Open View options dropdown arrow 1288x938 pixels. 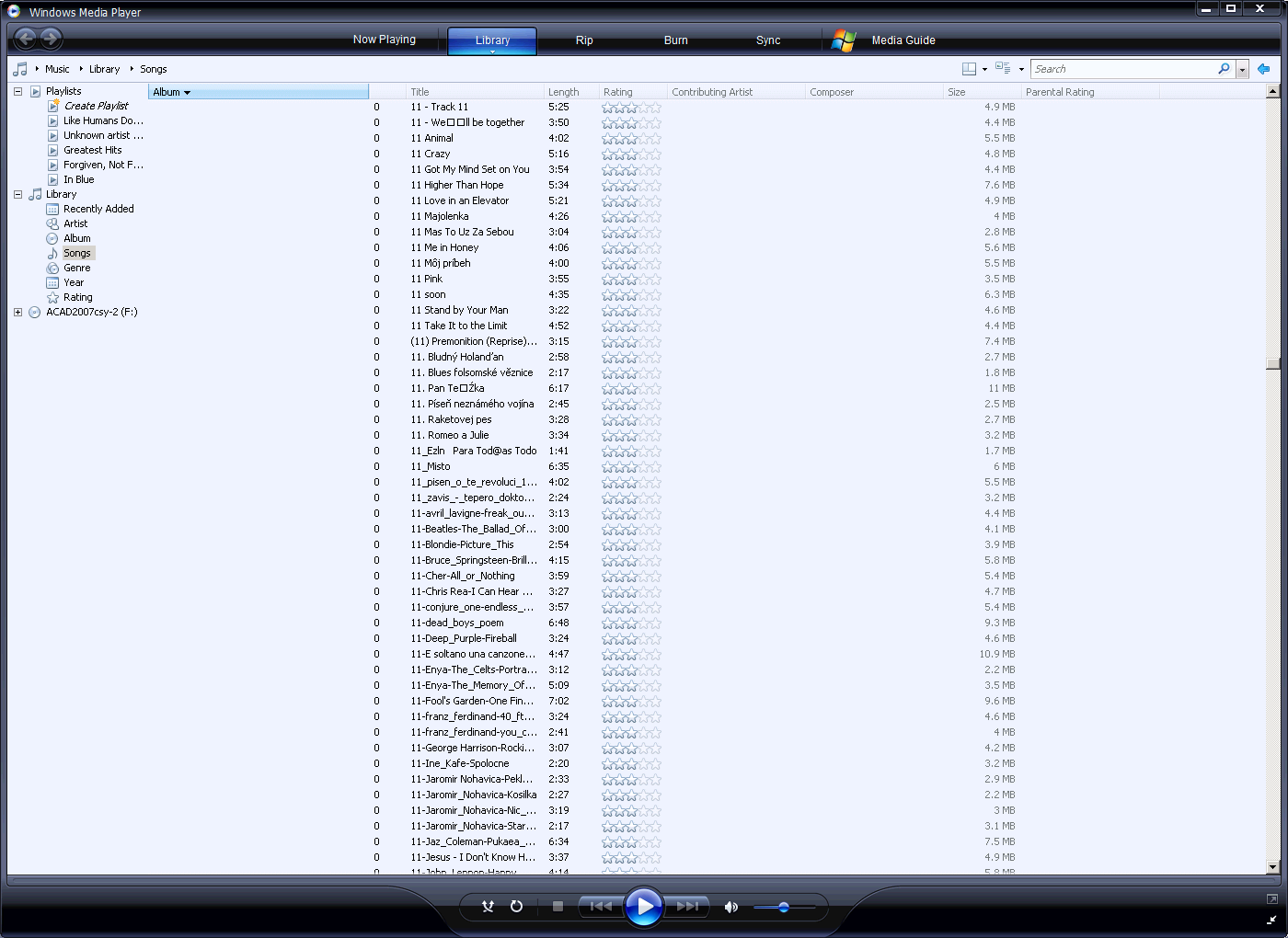[1021, 69]
